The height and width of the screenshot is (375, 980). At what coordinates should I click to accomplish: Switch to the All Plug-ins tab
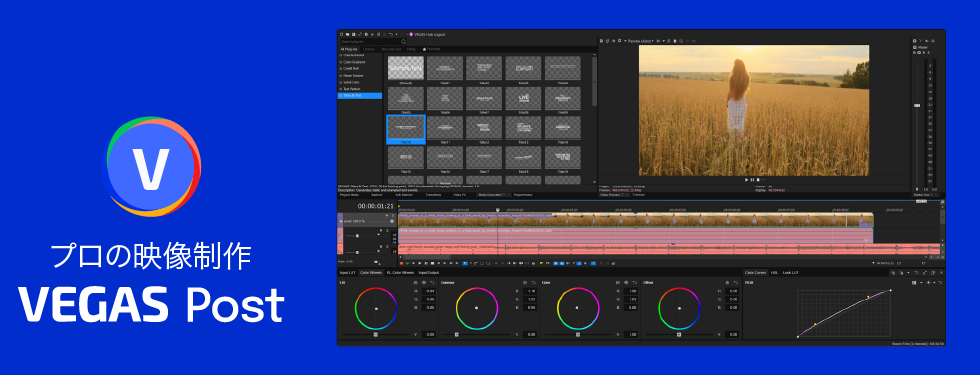(x=349, y=49)
